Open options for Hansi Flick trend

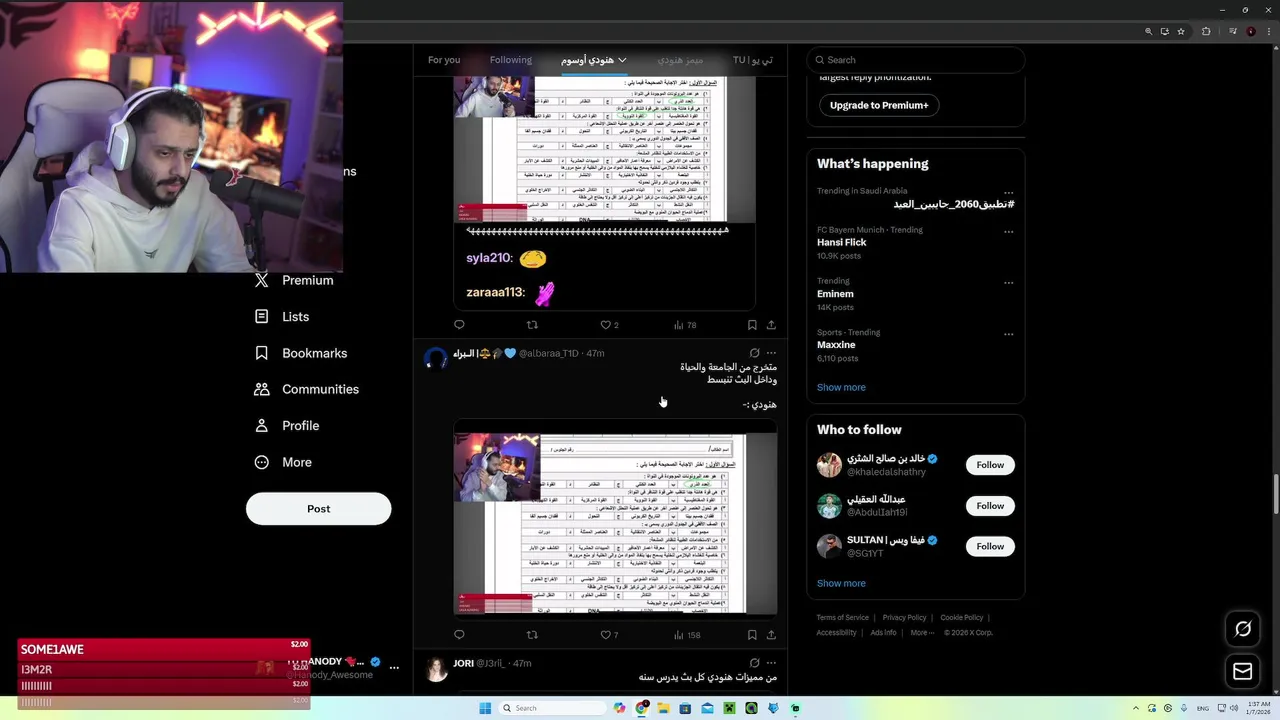pyautogui.click(x=1008, y=231)
